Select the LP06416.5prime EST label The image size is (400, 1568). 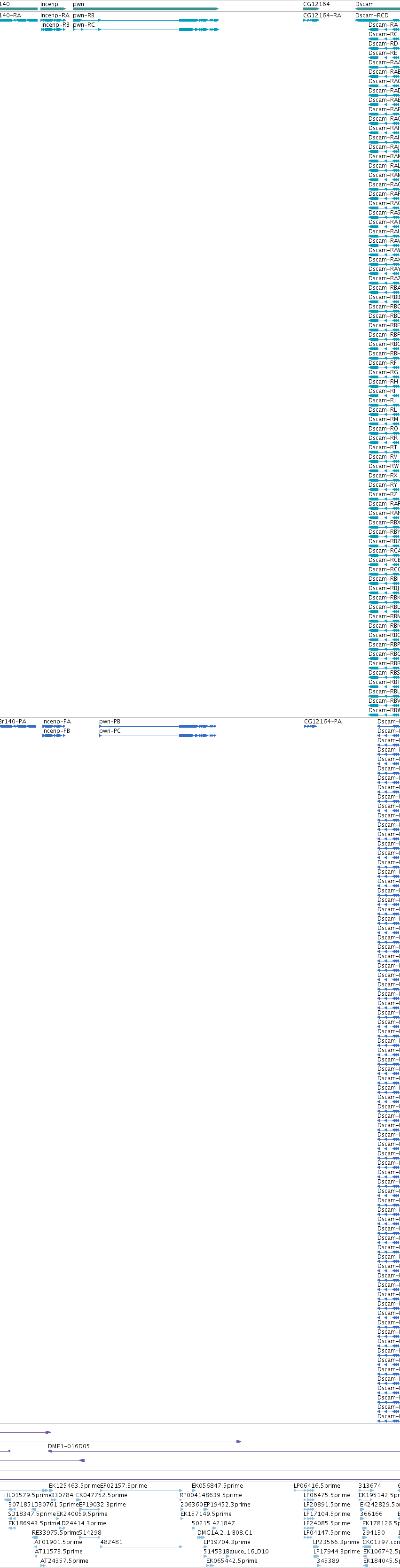[x=317, y=1486]
